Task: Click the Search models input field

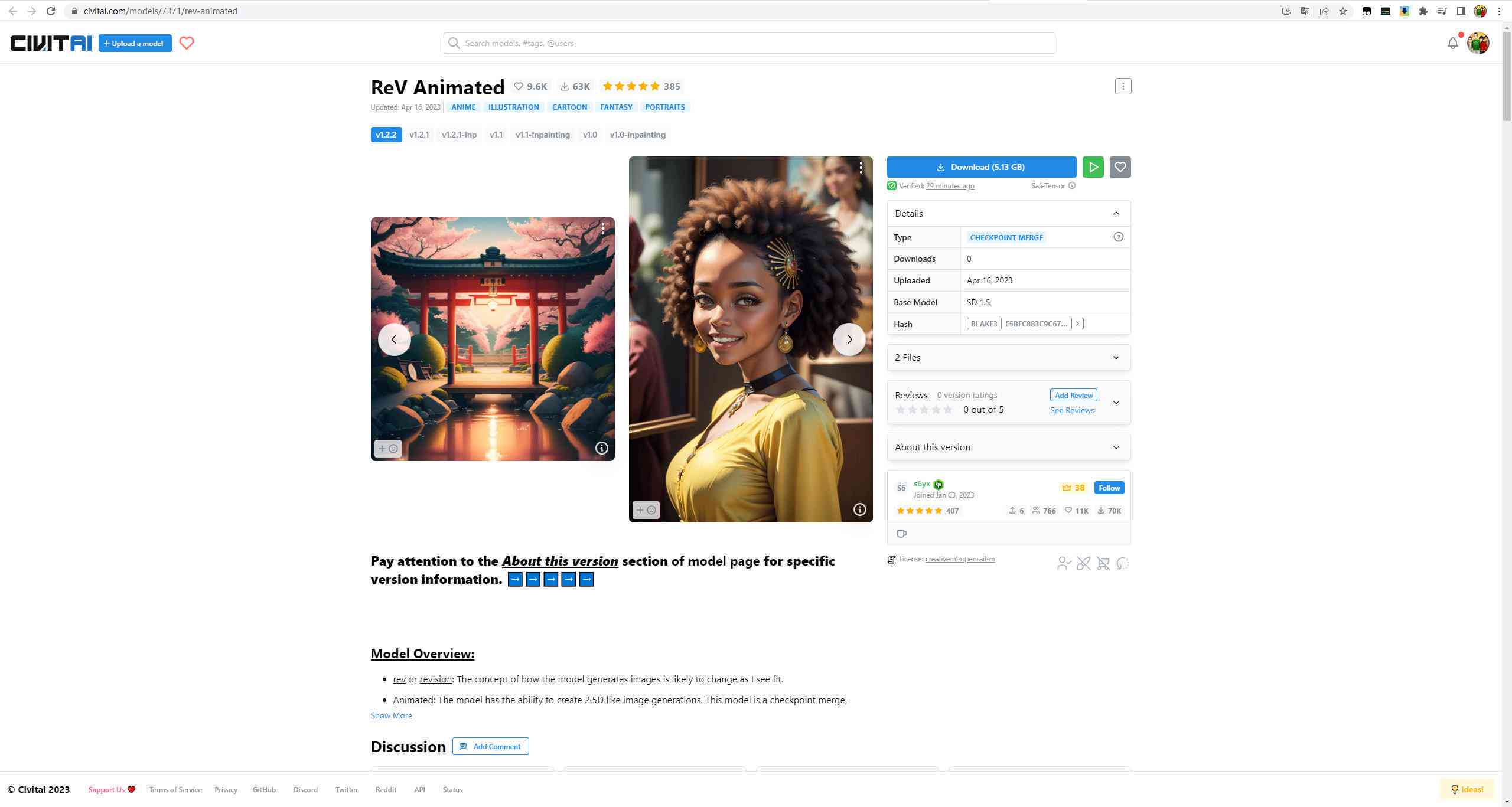Action: click(749, 43)
